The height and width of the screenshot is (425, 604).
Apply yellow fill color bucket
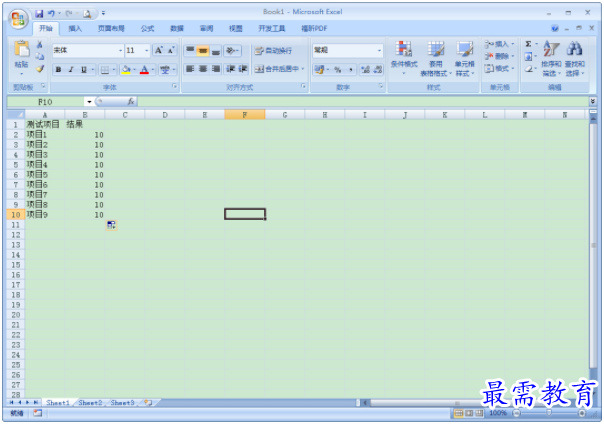[x=126, y=70]
